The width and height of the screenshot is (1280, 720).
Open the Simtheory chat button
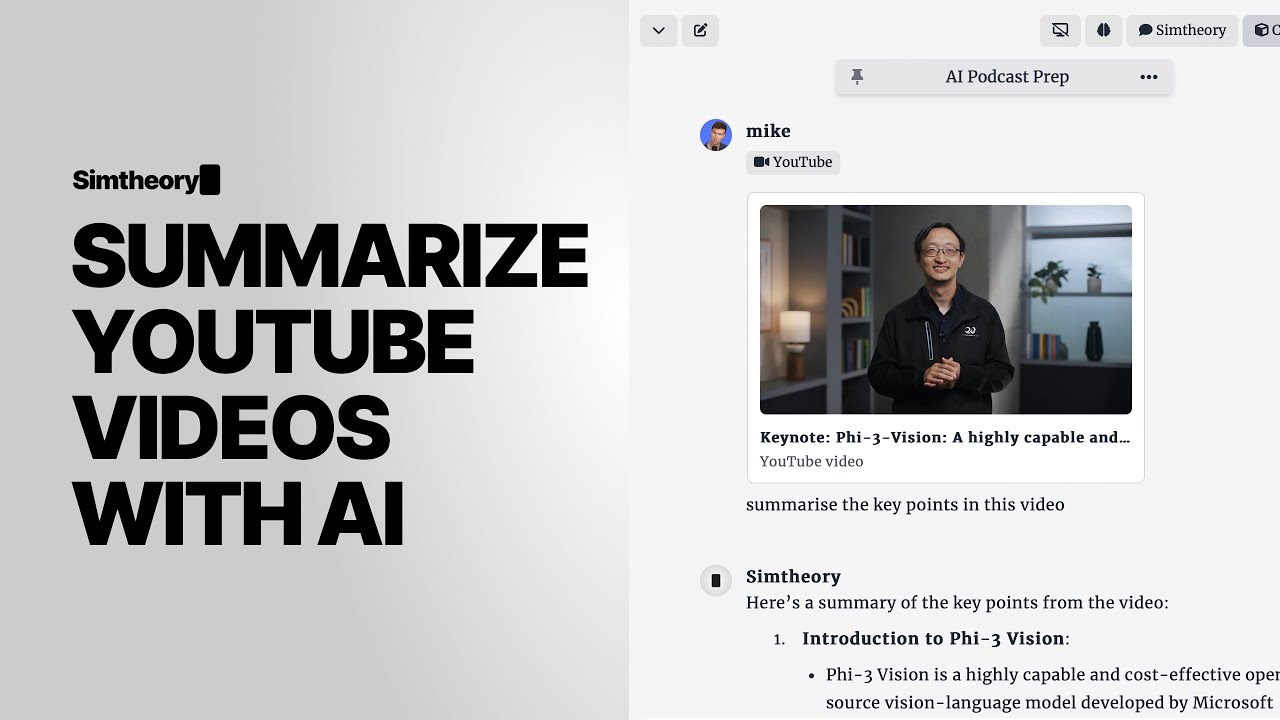1182,30
